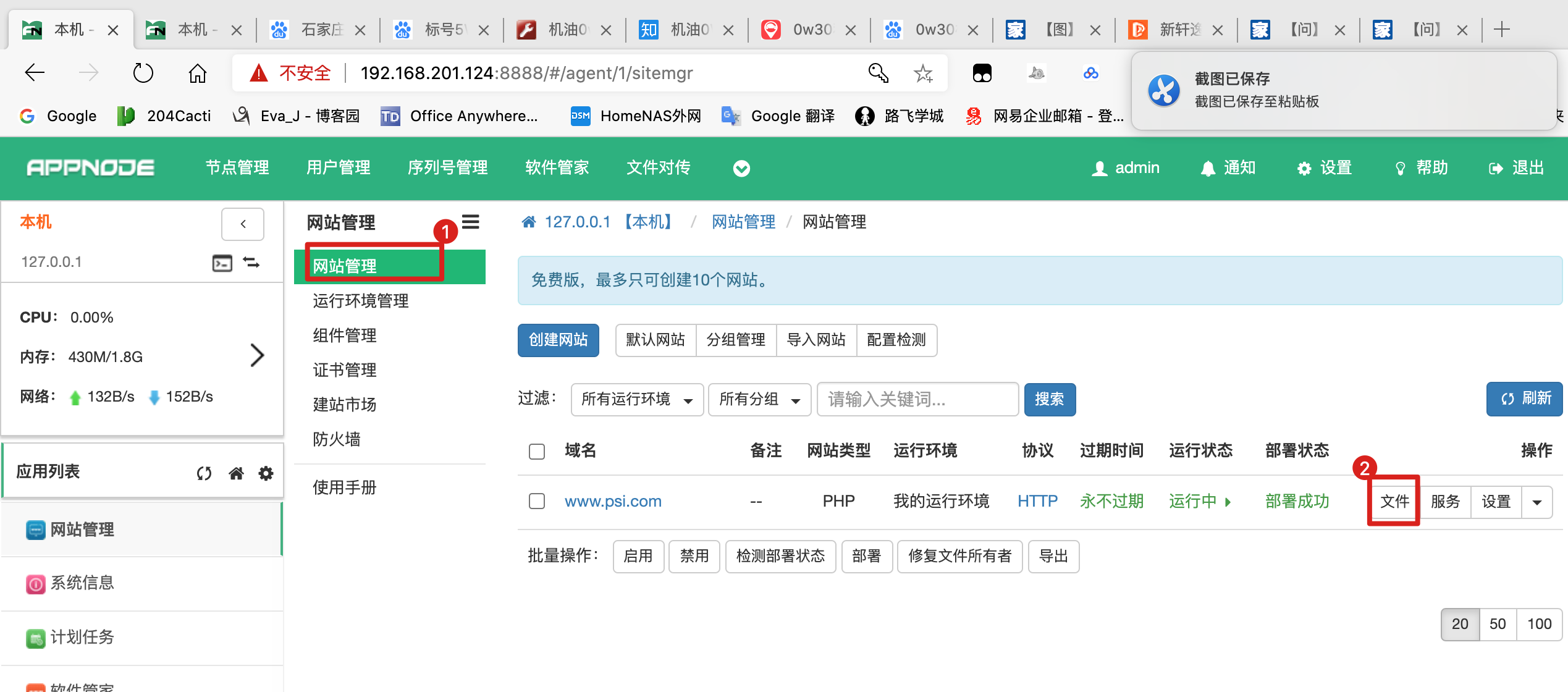This screenshot has width=1568, height=692.
Task: Open the 所有运行环境 filter dropdown
Action: 636,400
